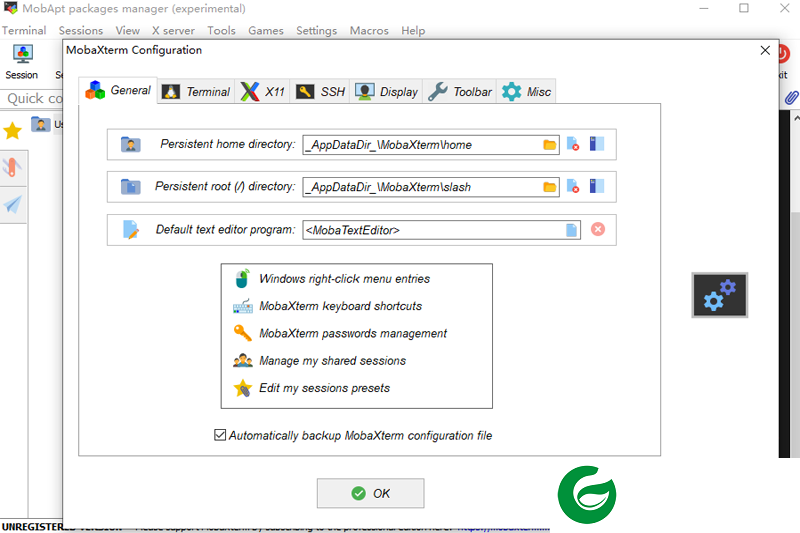The image size is (800, 533).
Task: Click the key icon for passwords management
Action: point(242,333)
